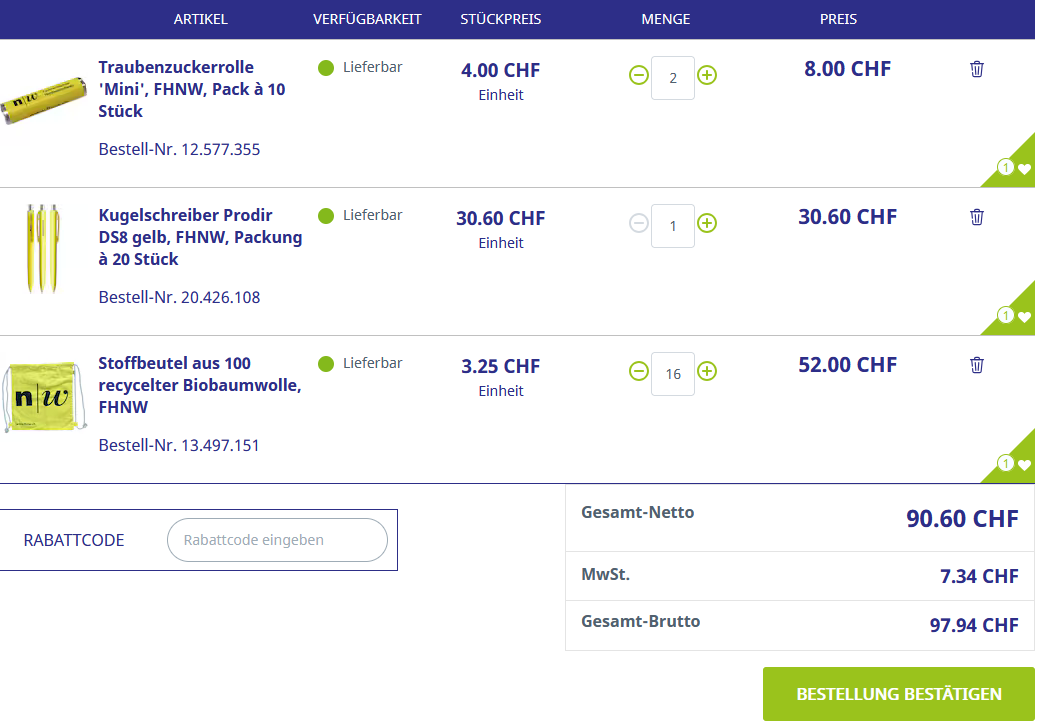Add one more Kugelschreiber using plus icon
Image resolution: width=1045 pixels, height=725 pixels.
tap(707, 224)
